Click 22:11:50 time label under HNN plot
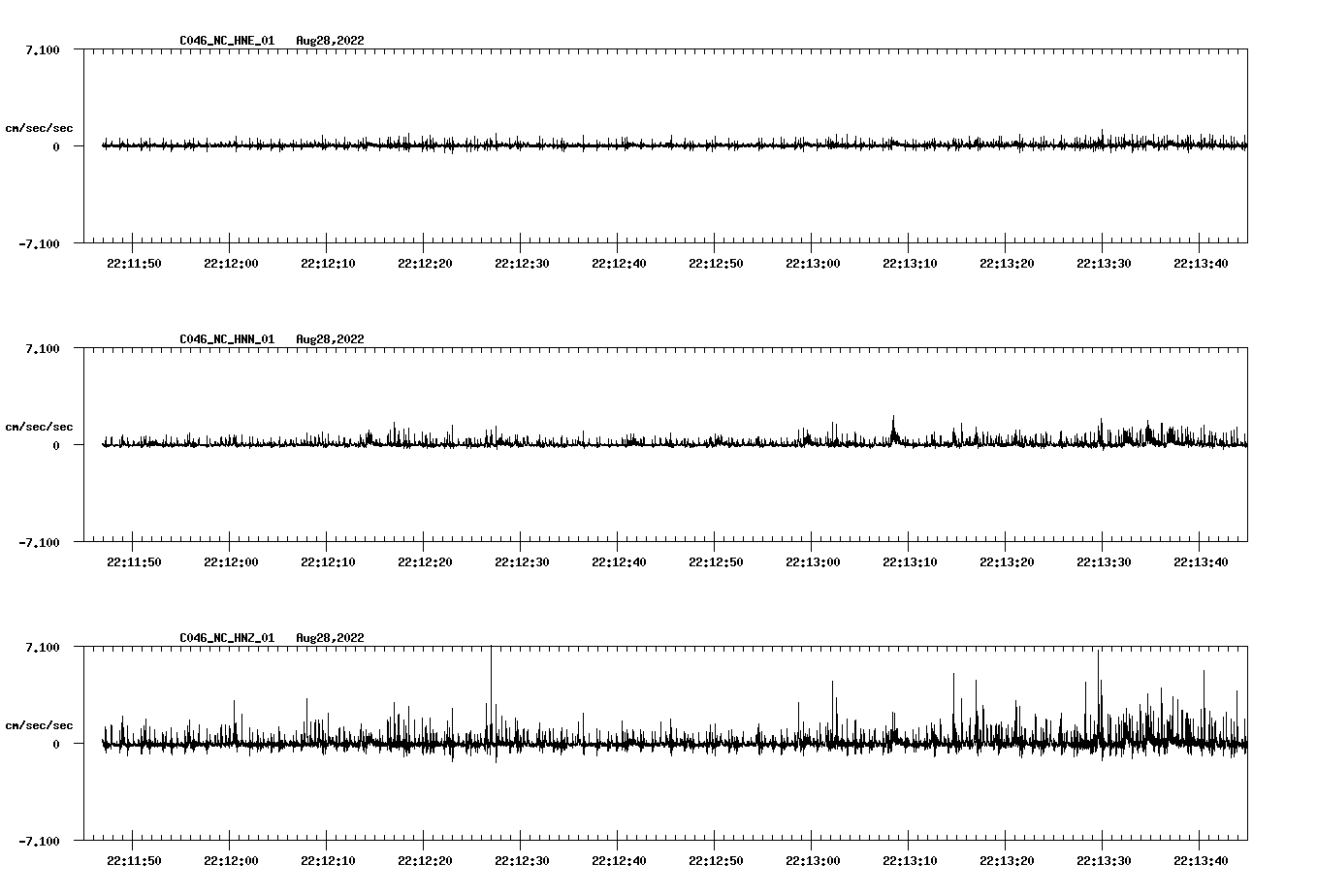 (x=134, y=562)
